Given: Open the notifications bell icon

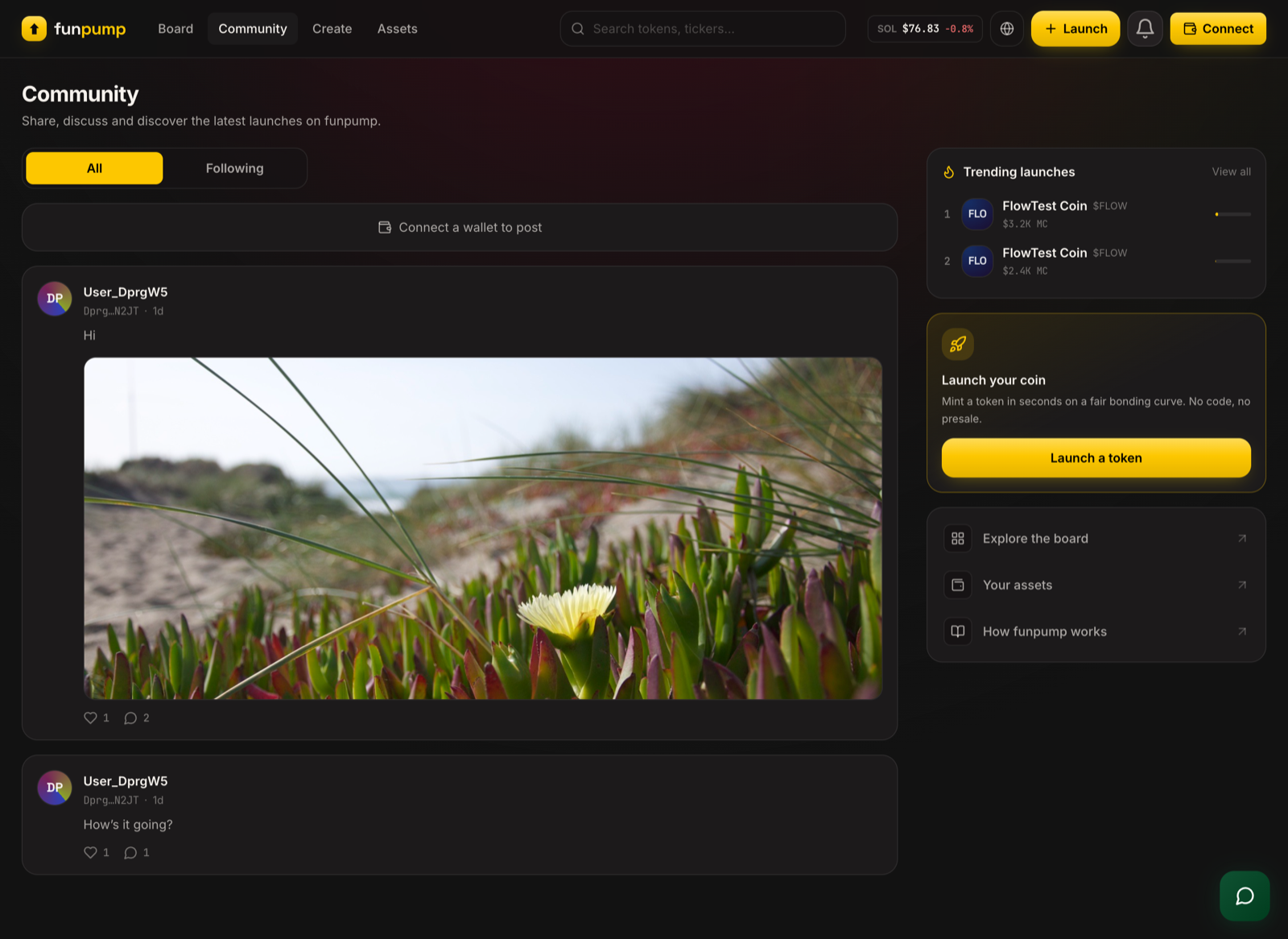Looking at the screenshot, I should coord(1145,29).
